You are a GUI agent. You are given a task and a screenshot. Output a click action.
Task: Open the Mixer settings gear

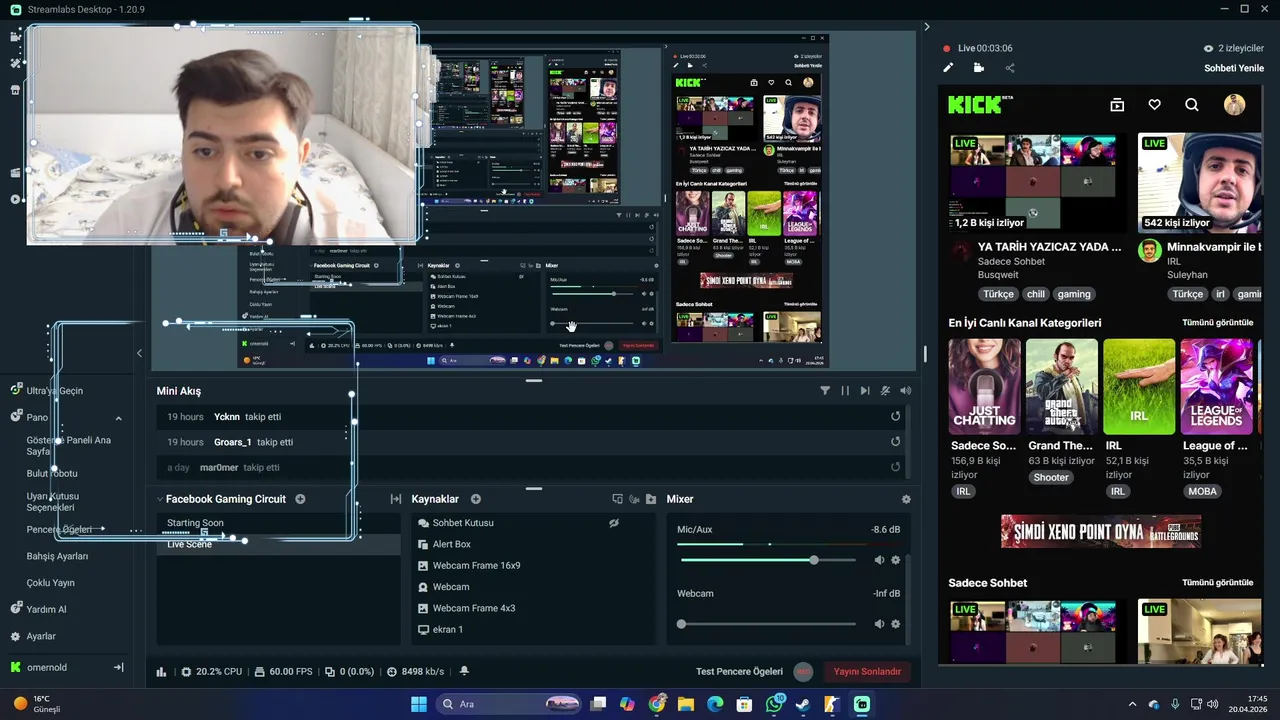[x=906, y=499]
